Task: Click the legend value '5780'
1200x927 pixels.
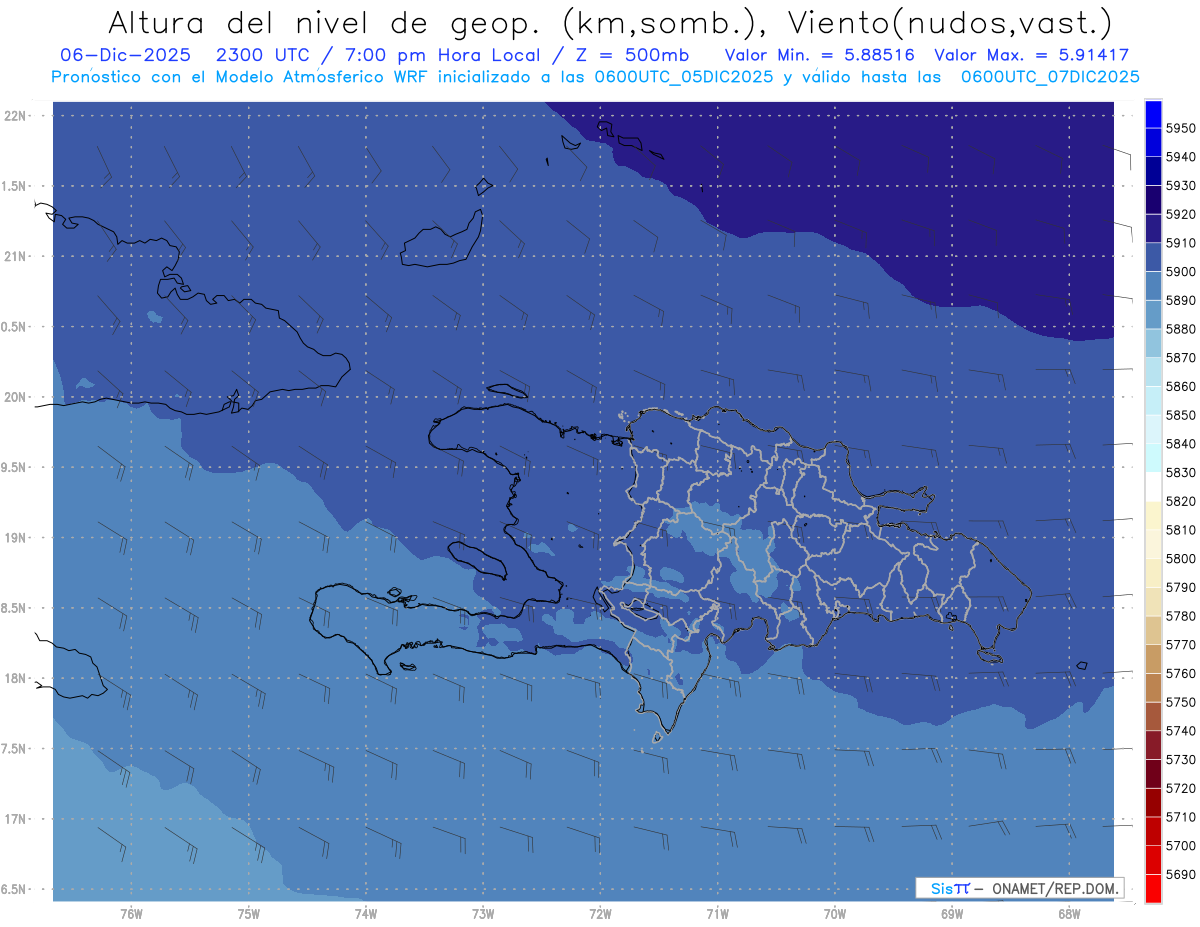Action: 1181,616
